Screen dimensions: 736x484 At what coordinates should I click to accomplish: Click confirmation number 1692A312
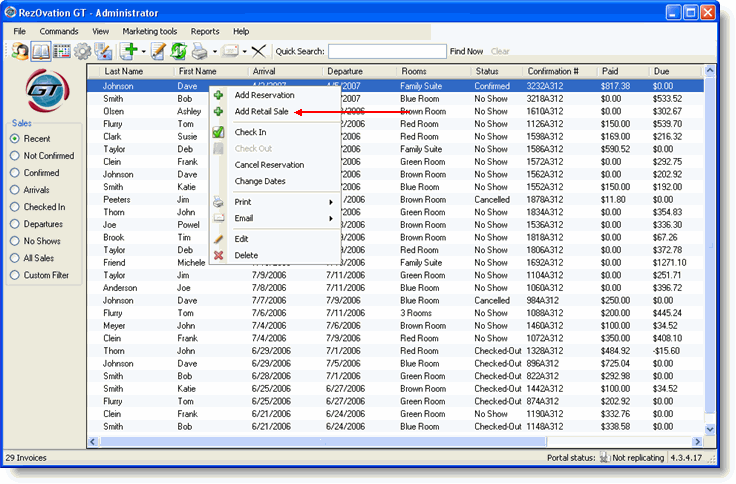pos(544,263)
